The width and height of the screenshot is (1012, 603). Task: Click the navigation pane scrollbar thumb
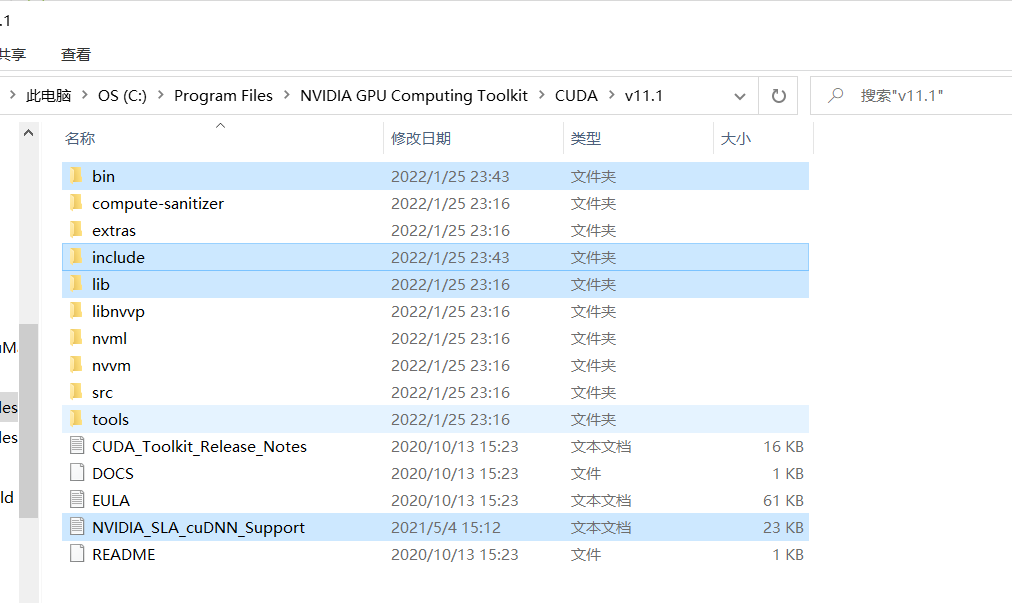pyautogui.click(x=28, y=420)
